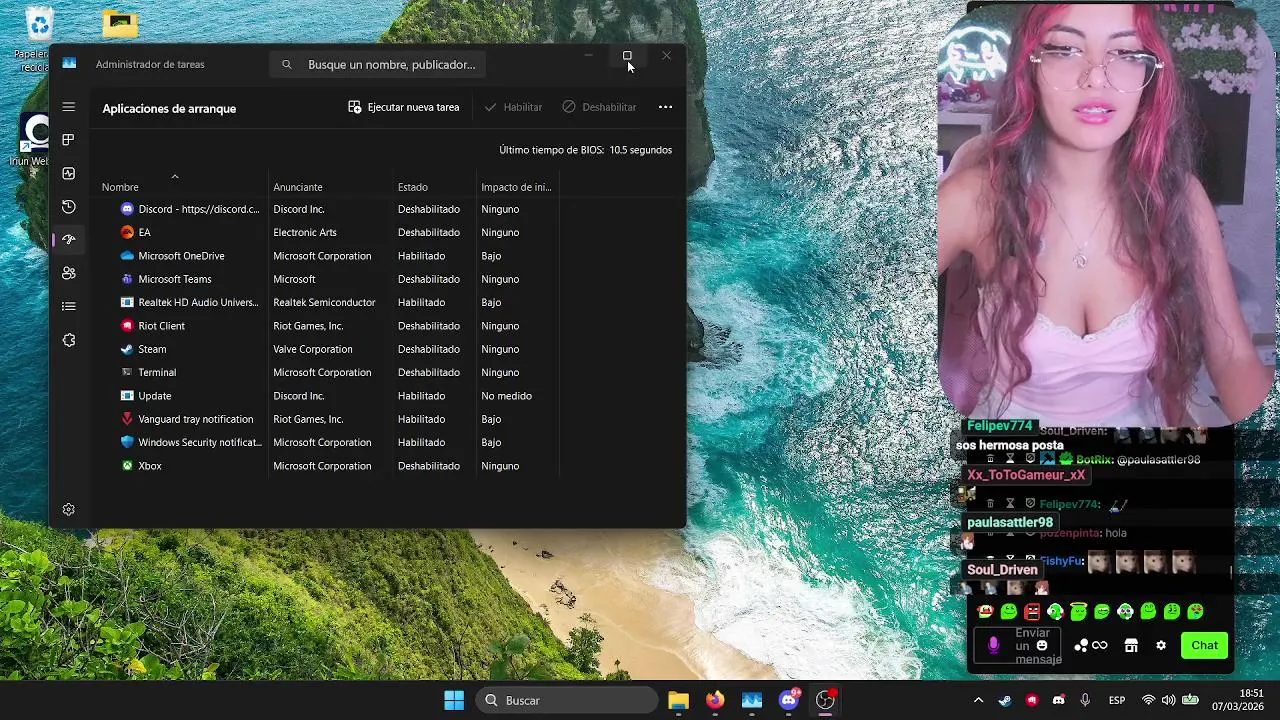This screenshot has width=1280, height=720.
Task: Sort by Estado column header
Action: coord(412,187)
